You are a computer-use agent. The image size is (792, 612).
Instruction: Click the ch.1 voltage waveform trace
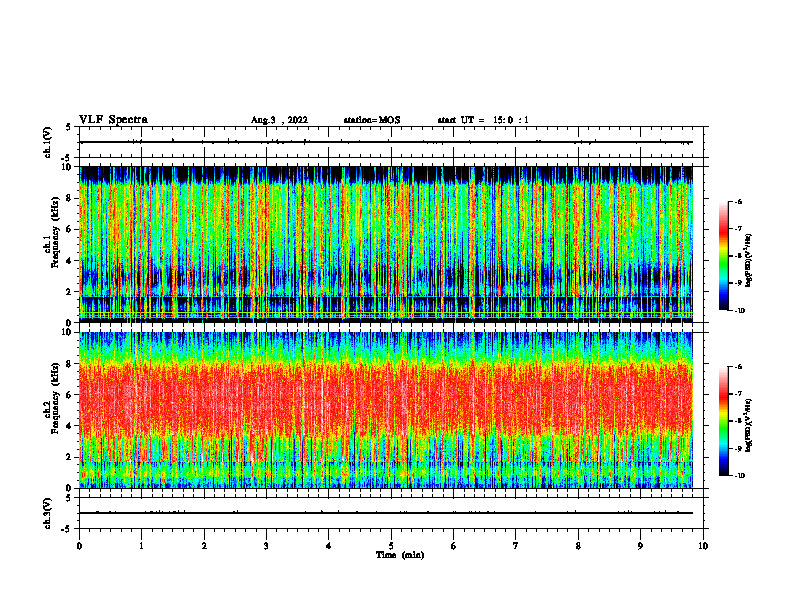tap(386, 142)
